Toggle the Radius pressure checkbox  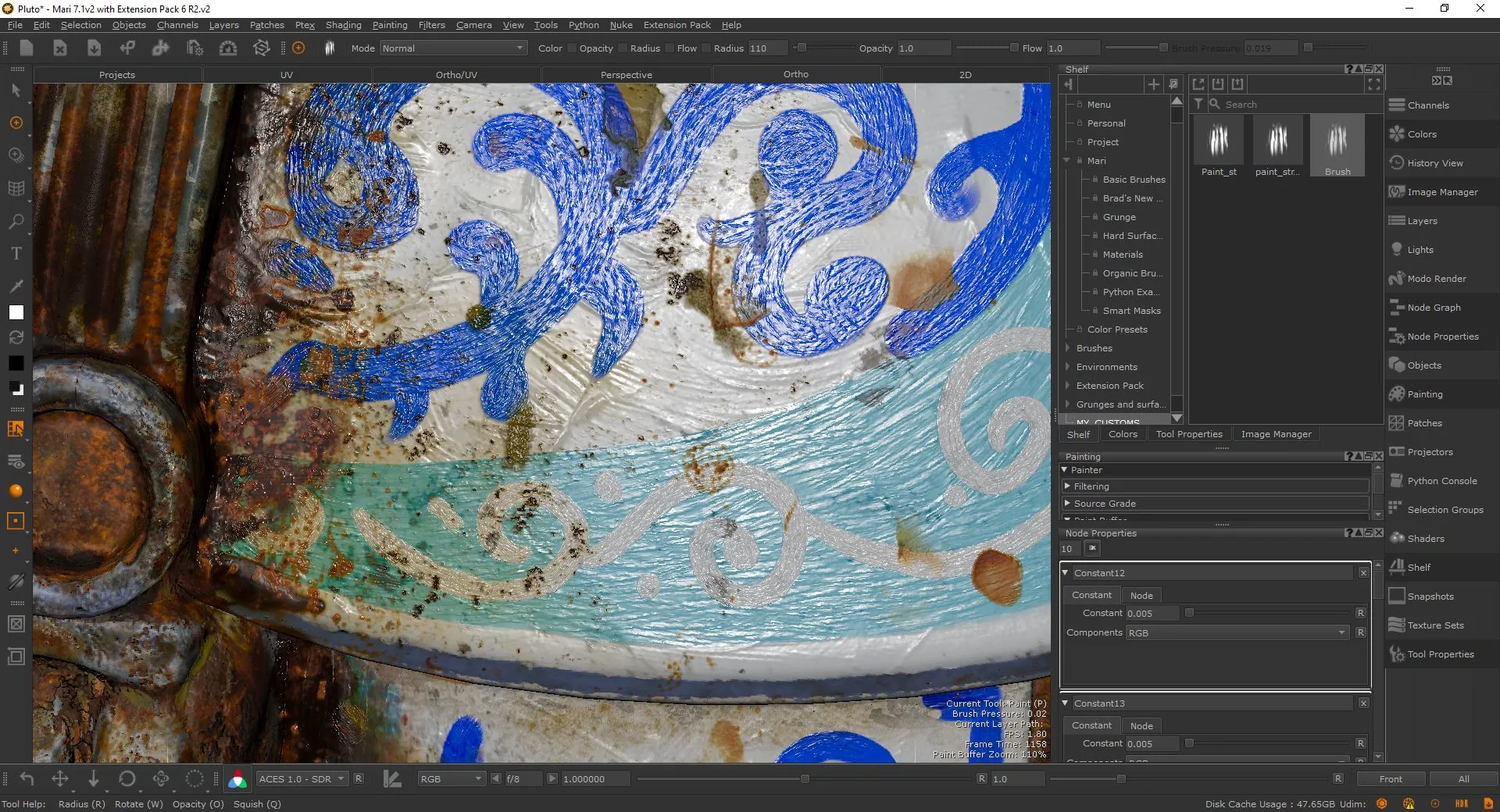[670, 48]
